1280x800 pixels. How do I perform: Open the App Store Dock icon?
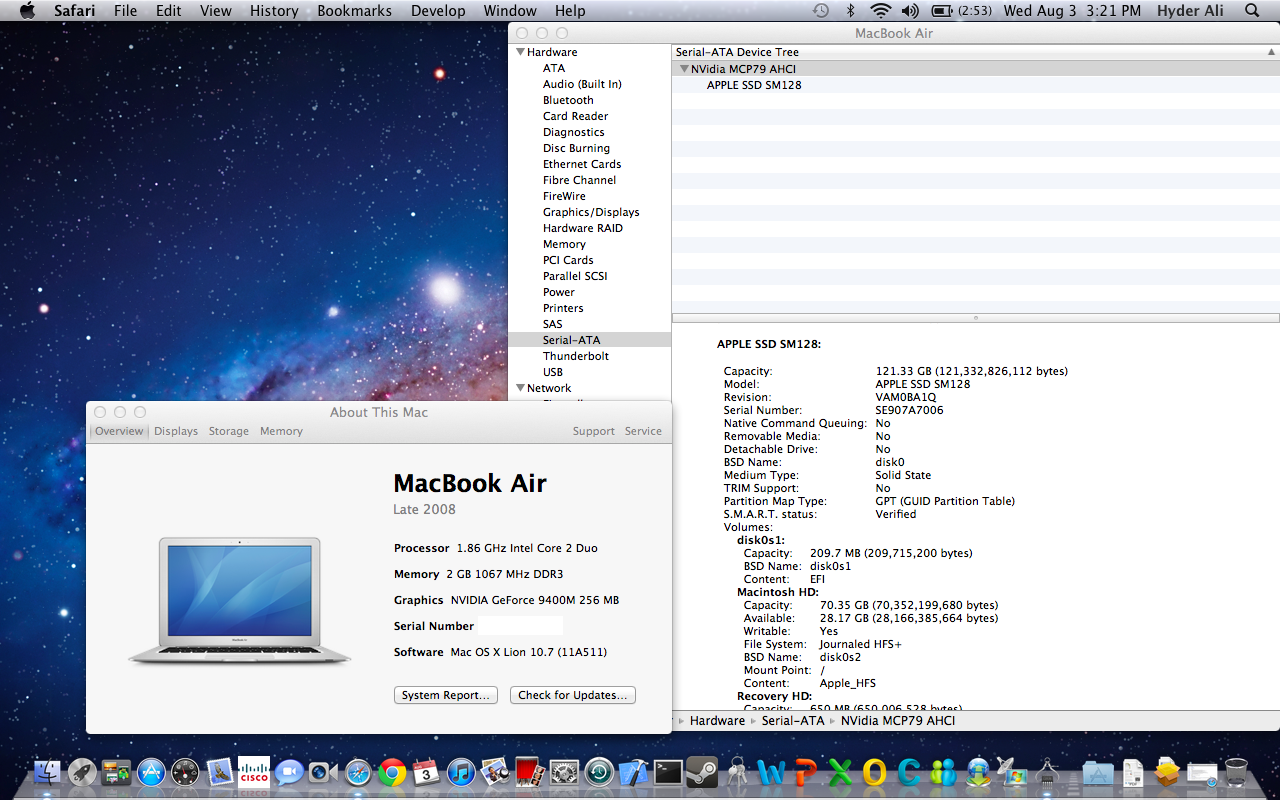tap(151, 772)
